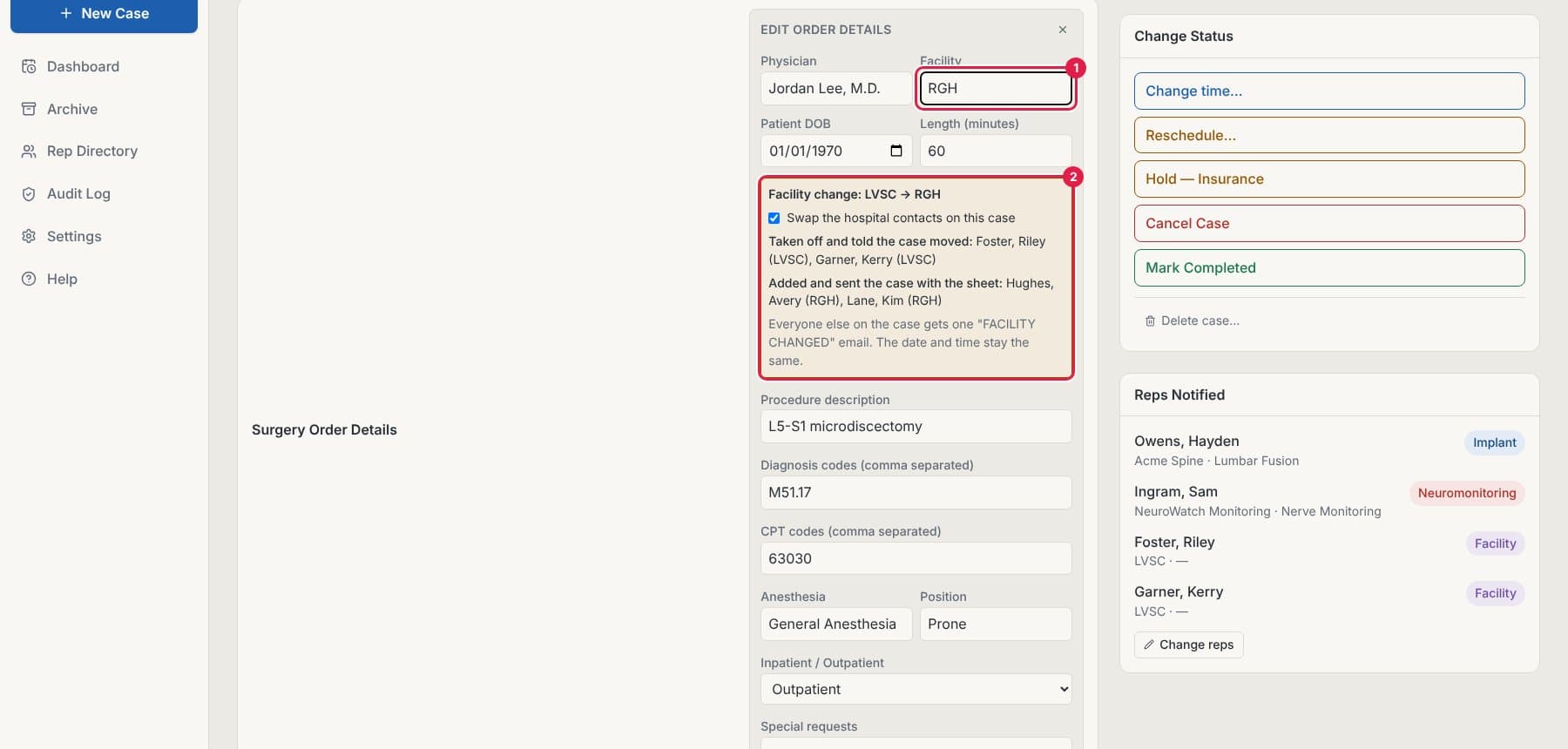This screenshot has height=749, width=1568.
Task: Click the Change reps button
Action: point(1189,644)
